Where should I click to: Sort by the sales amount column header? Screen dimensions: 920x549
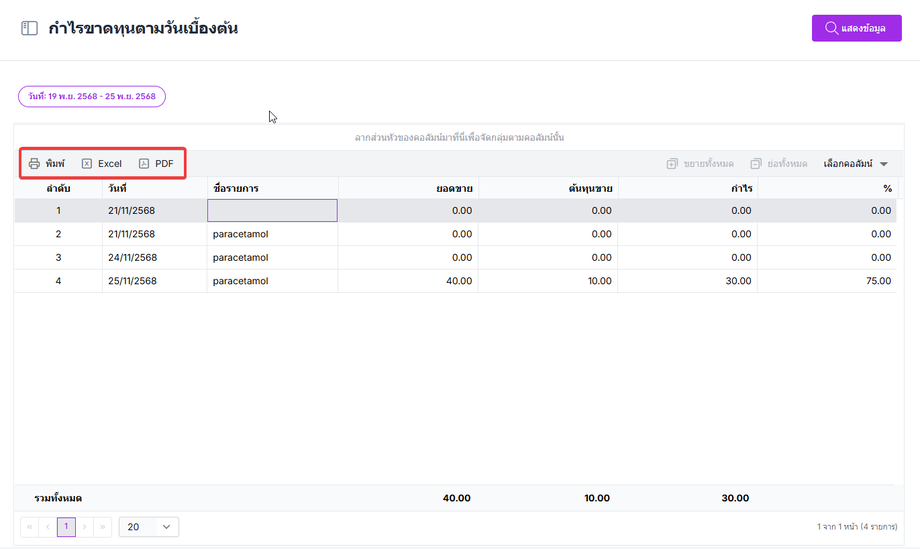point(454,187)
